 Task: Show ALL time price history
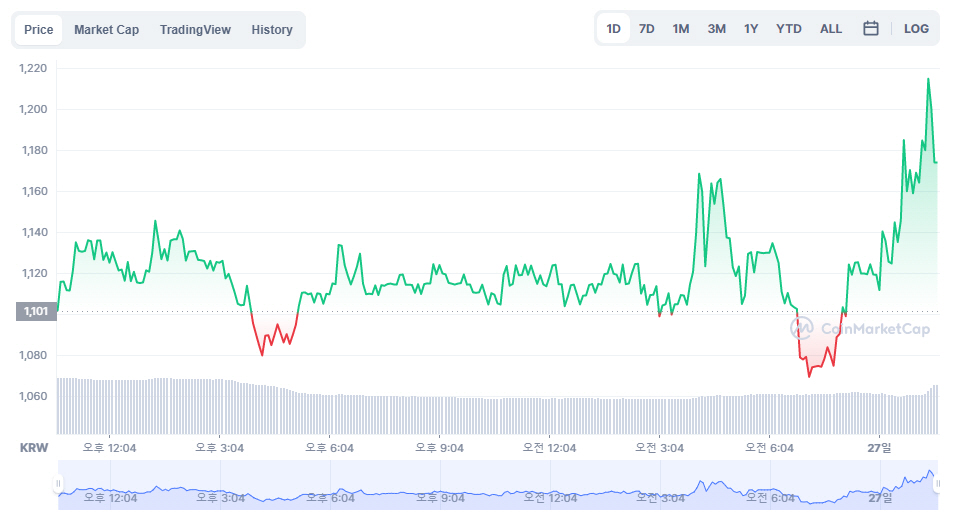831,29
